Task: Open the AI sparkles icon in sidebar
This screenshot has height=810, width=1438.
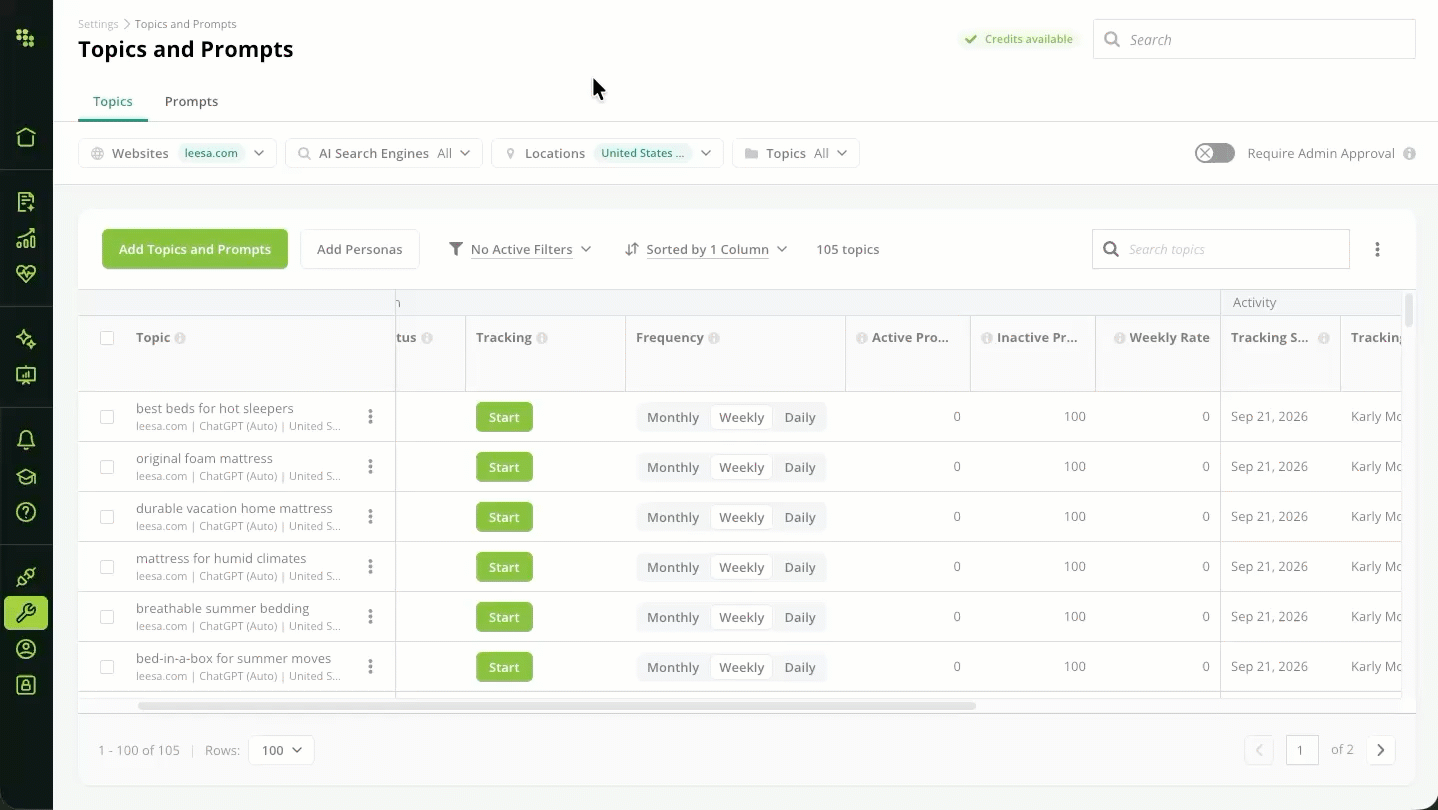Action: (26, 339)
